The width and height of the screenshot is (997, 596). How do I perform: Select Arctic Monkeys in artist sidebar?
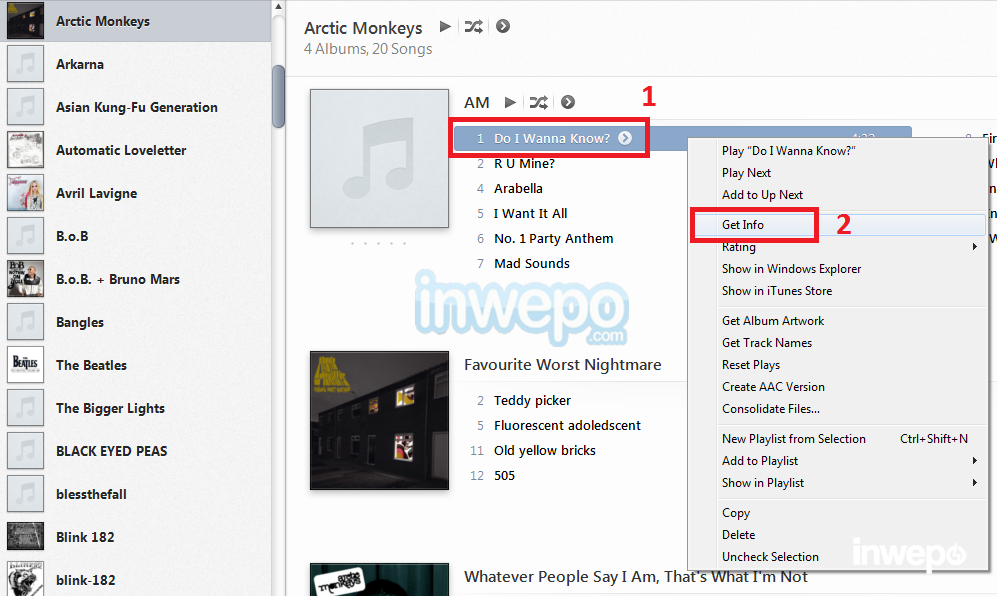(x=135, y=21)
